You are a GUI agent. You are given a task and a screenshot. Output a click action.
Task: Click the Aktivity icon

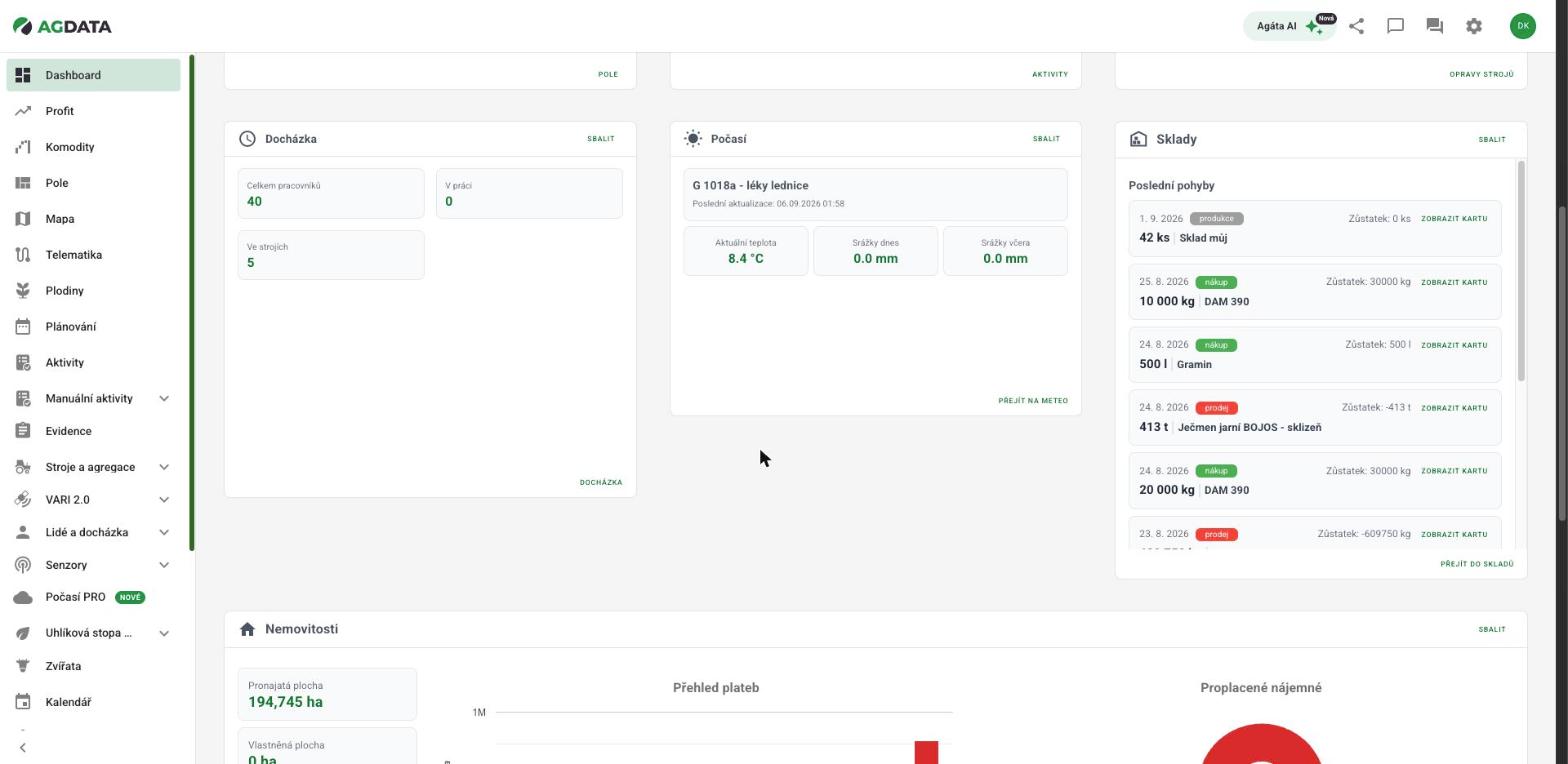click(23, 363)
